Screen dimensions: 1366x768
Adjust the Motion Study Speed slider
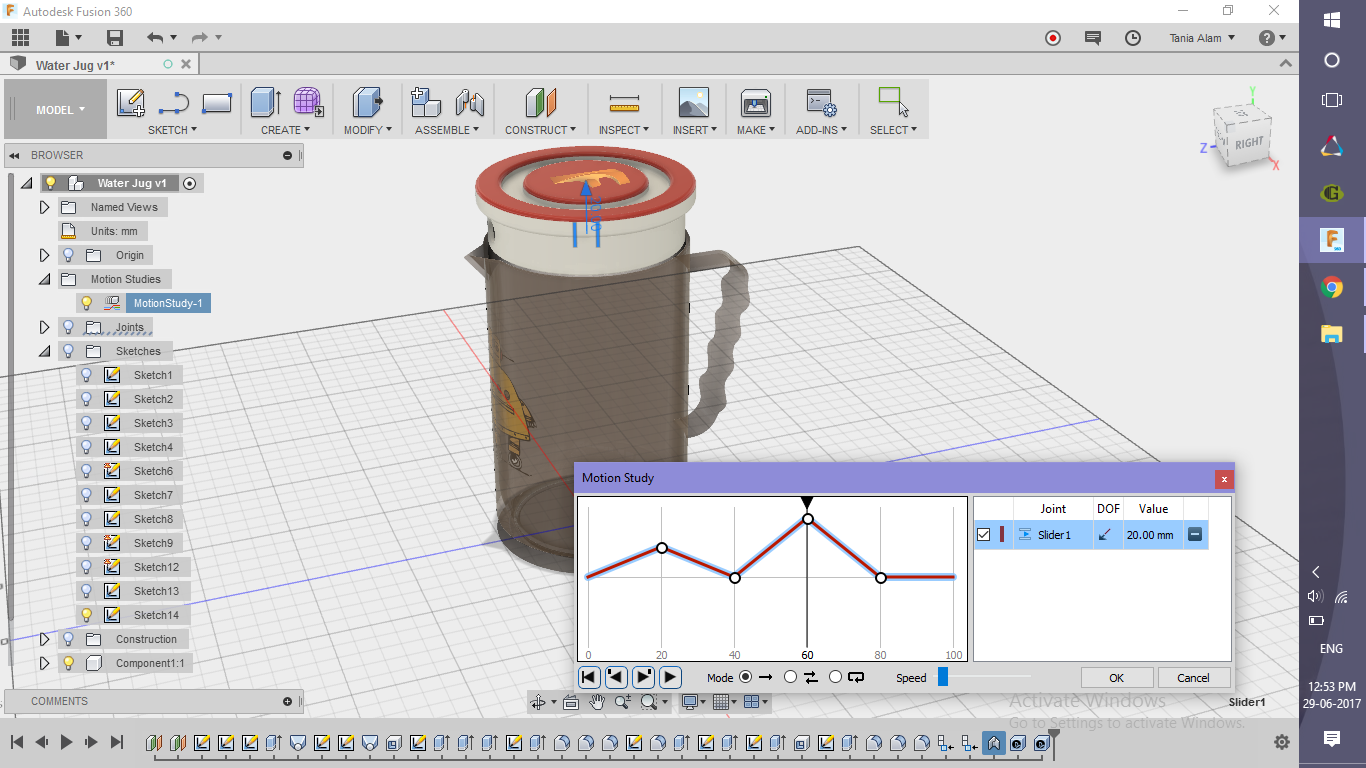click(943, 677)
